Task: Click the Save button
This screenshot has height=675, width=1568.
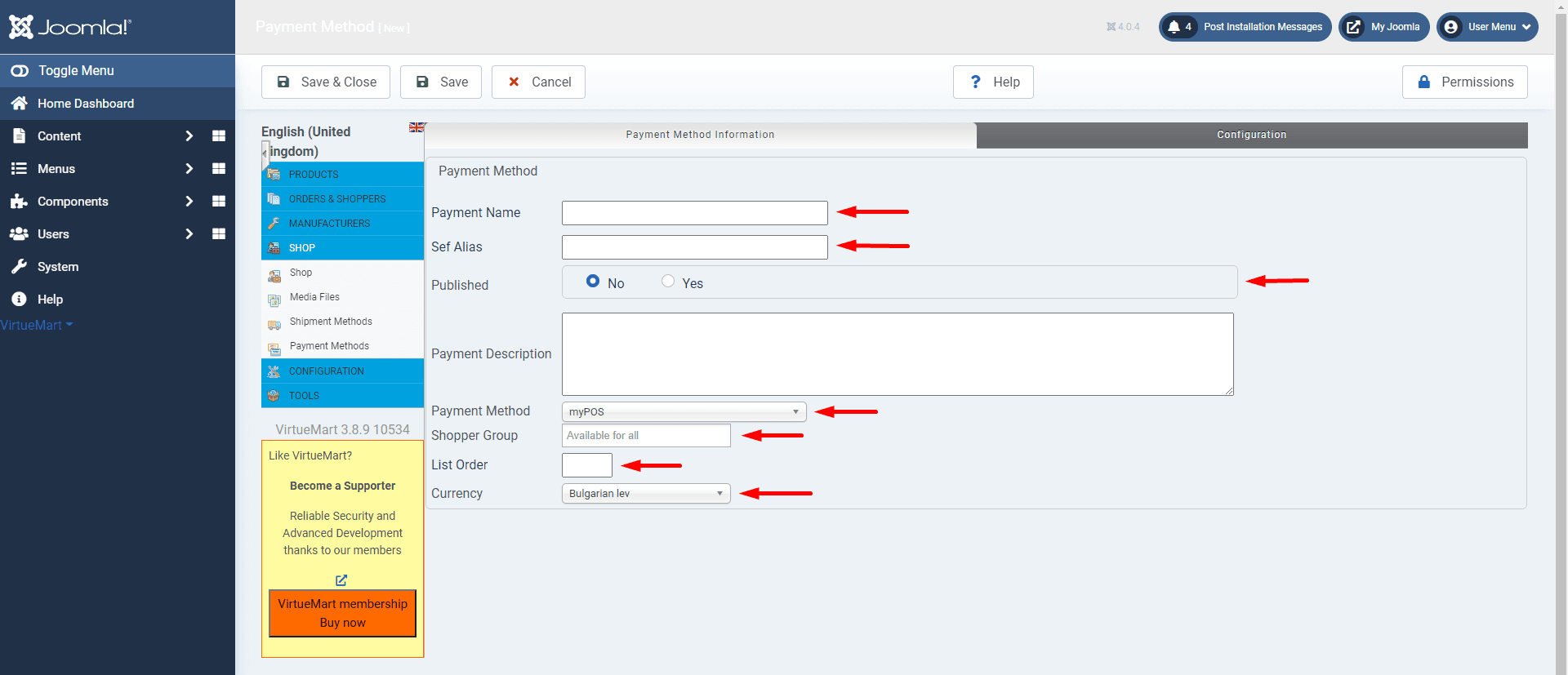Action: click(x=441, y=82)
